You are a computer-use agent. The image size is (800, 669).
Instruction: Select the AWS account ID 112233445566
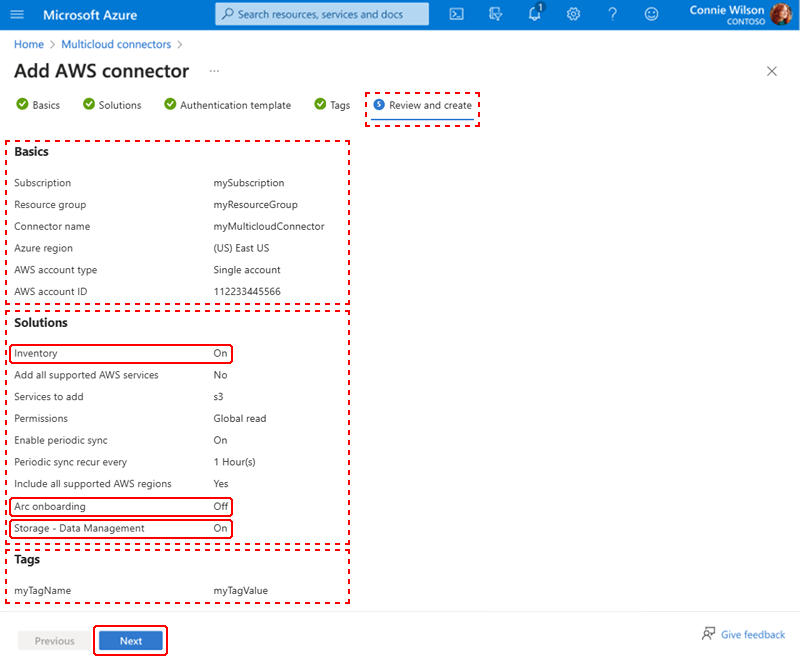coord(247,291)
